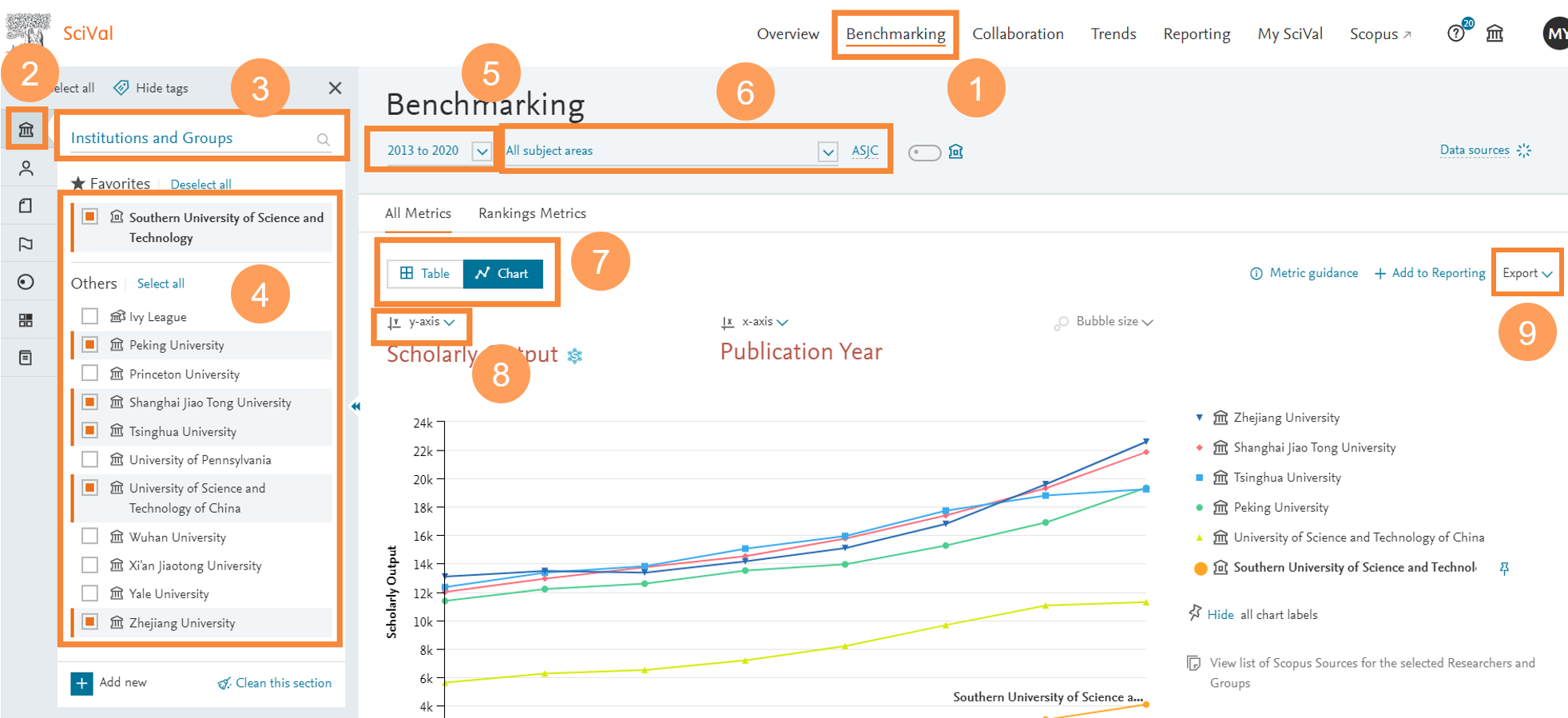Viewport: 1568px width, 718px height.
Task: Open My SciVal tab
Action: click(x=1290, y=34)
